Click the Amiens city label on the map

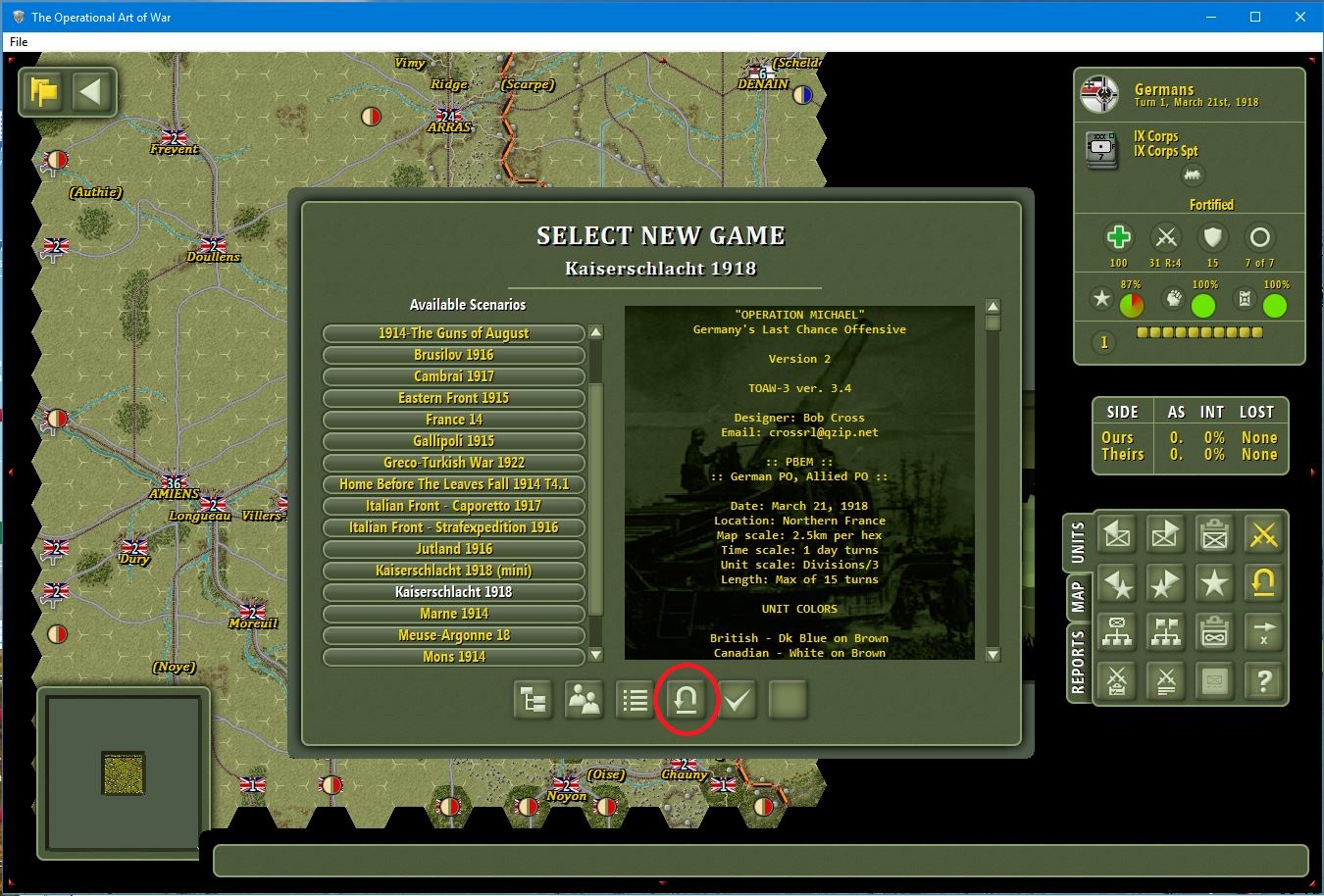(174, 495)
